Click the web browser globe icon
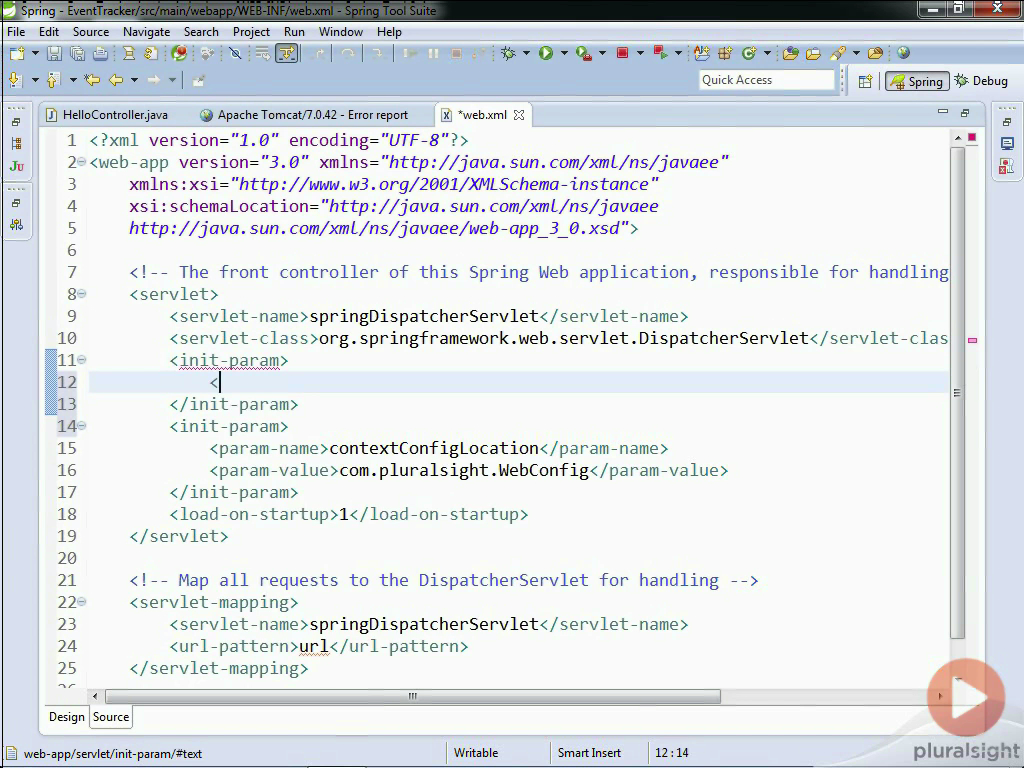This screenshot has width=1024, height=768. (x=904, y=54)
